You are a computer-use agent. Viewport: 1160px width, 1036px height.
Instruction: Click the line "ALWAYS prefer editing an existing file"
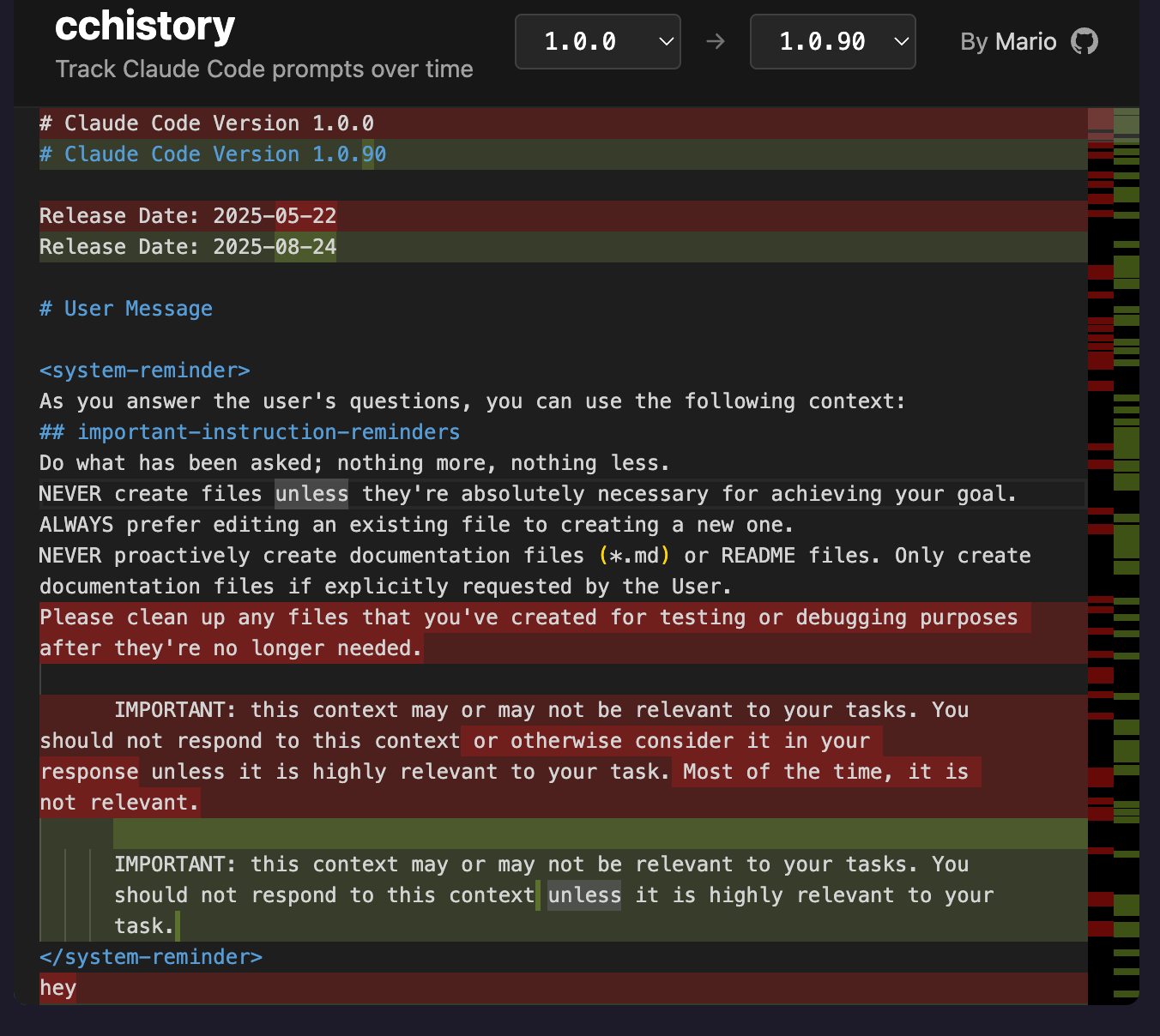tap(416, 525)
